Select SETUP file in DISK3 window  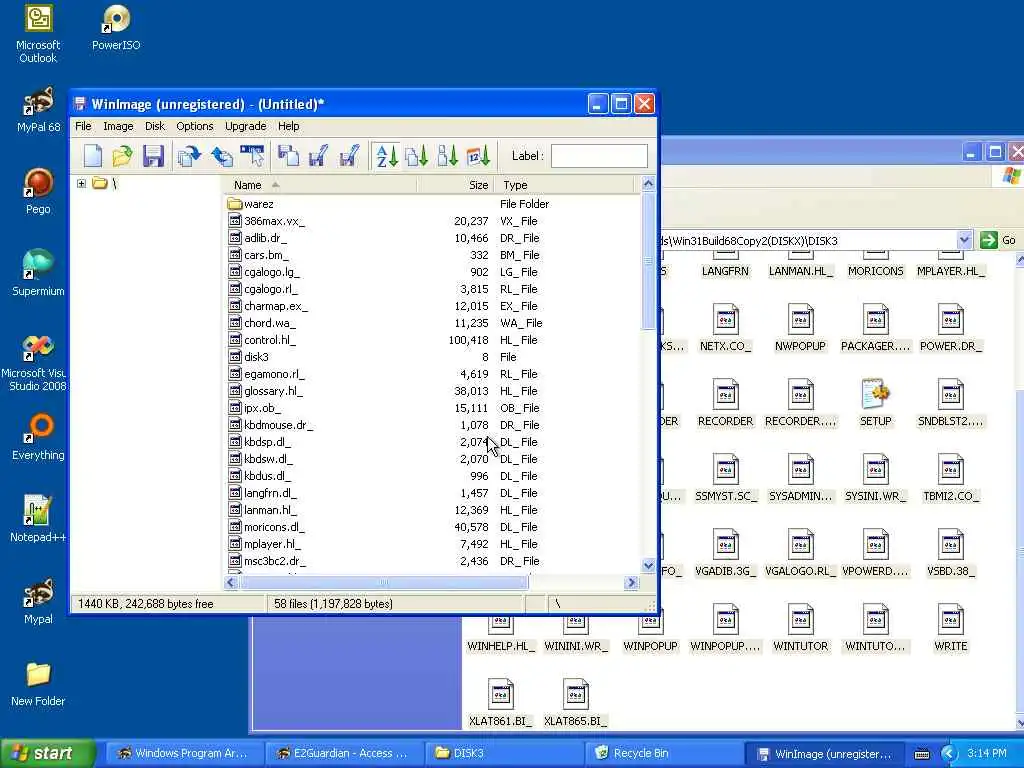click(875, 402)
